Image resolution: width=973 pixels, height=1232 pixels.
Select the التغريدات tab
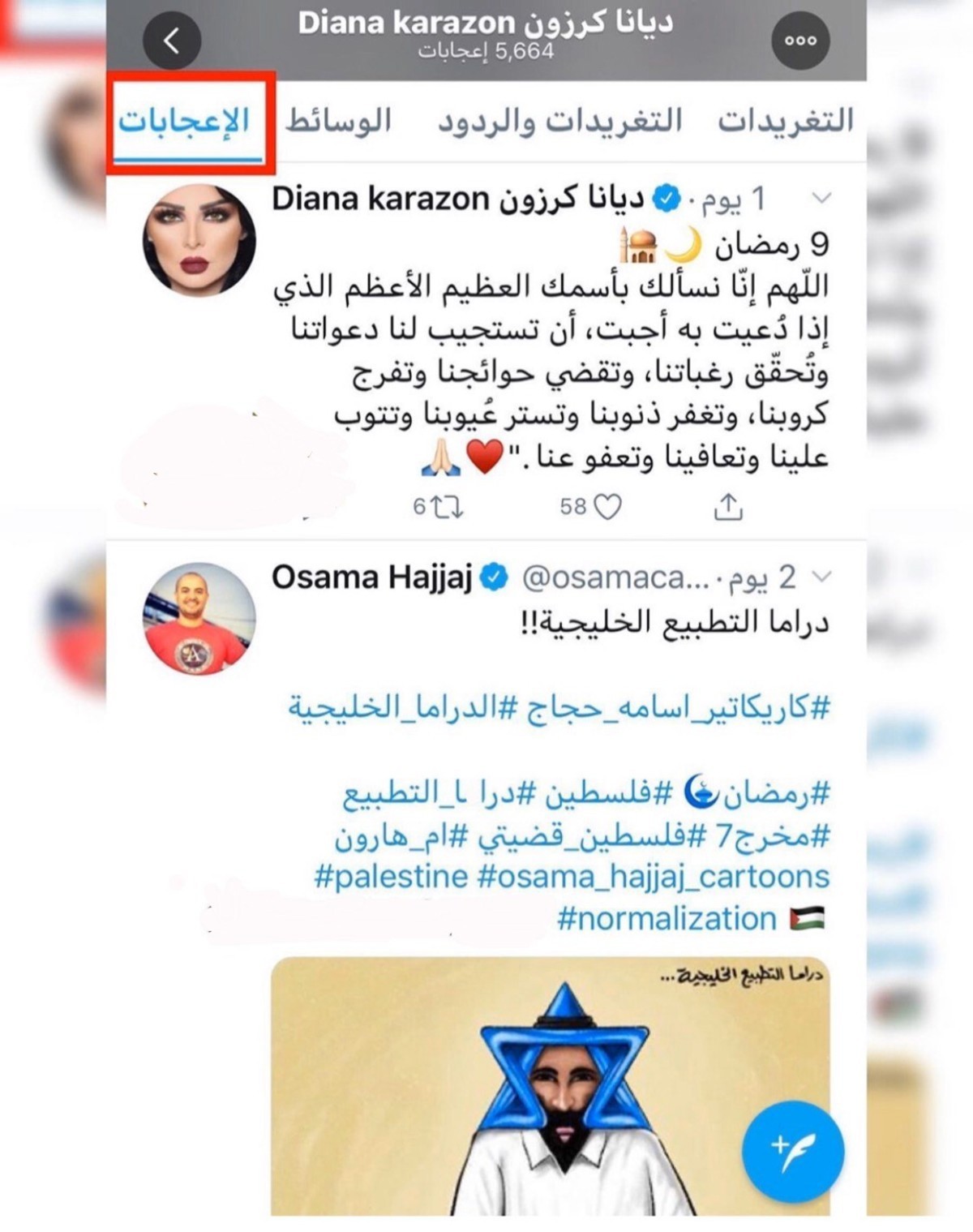pyautogui.click(x=786, y=121)
